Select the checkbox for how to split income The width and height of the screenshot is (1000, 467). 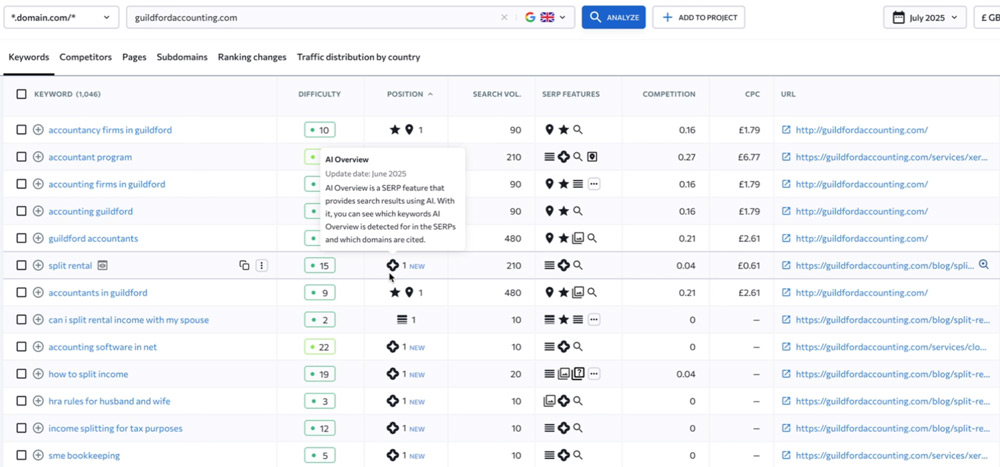click(22, 374)
